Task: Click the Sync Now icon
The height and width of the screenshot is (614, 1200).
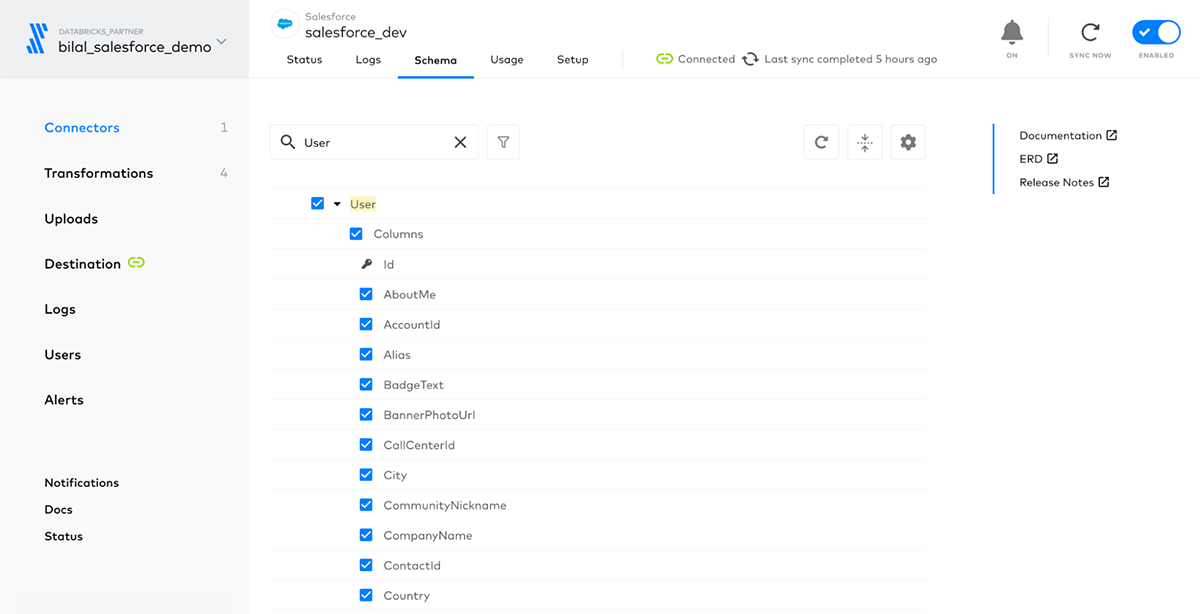Action: pyautogui.click(x=1090, y=33)
